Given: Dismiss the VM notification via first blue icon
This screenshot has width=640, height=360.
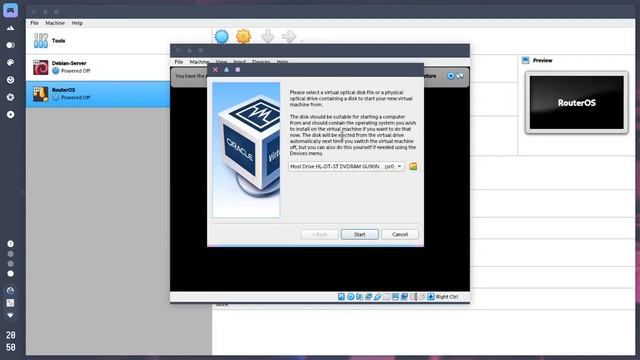Looking at the screenshot, I should pyautogui.click(x=451, y=76).
